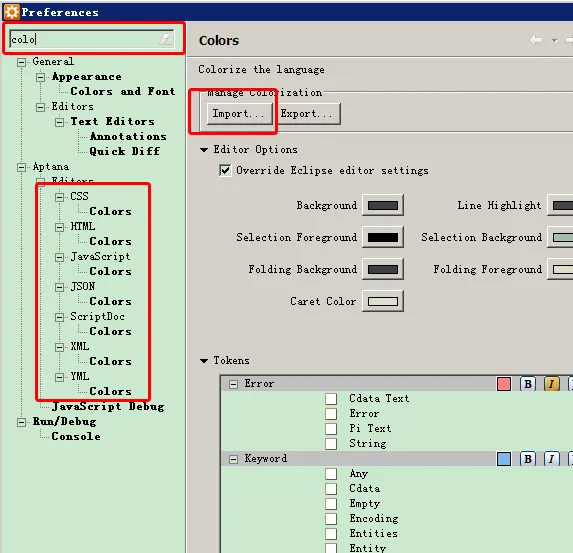The height and width of the screenshot is (553, 573).
Task: Toggle italic for Error token
Action: (x=551, y=384)
